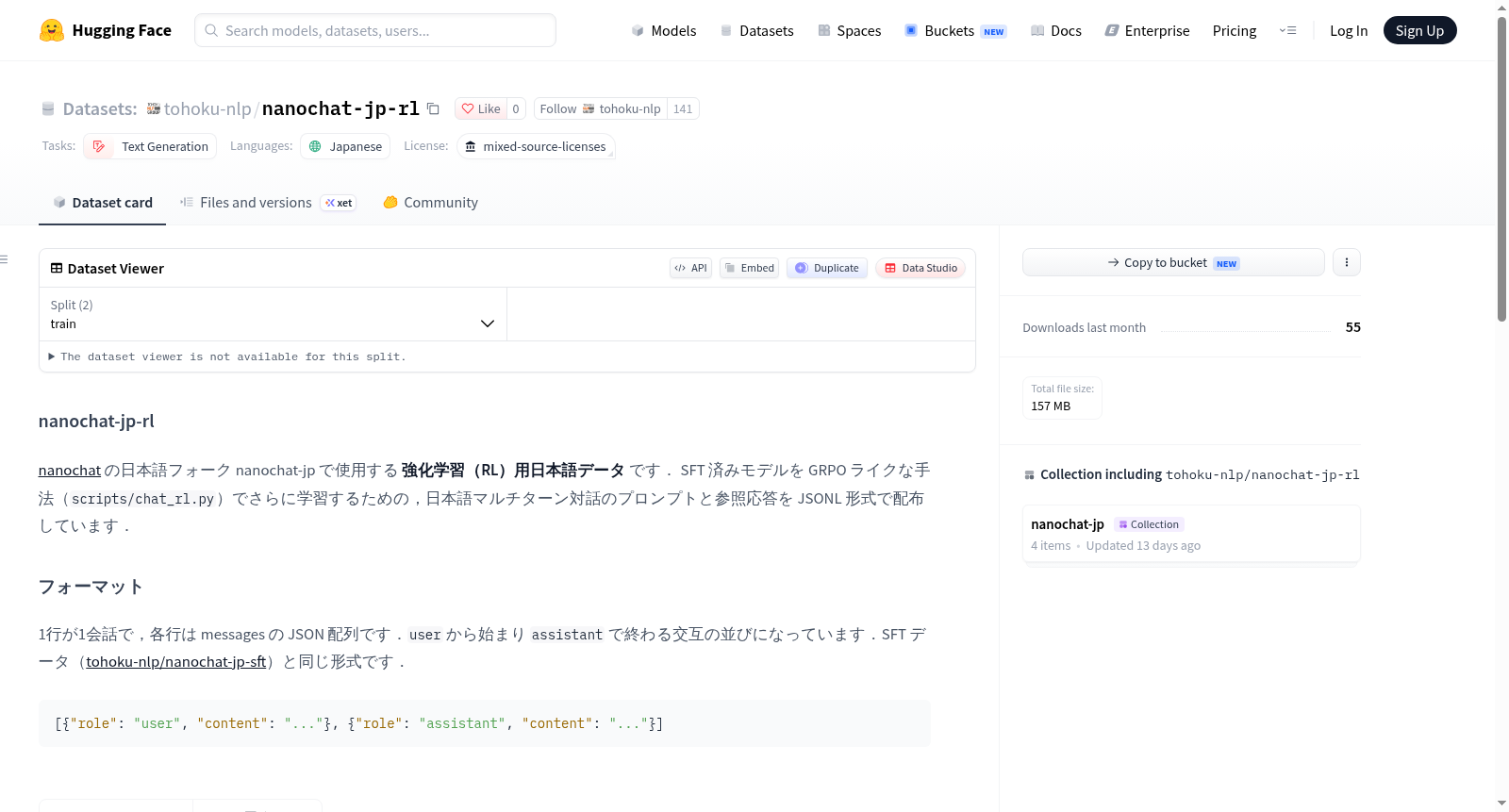
Task: Open the Split train dropdown
Action: pyautogui.click(x=273, y=314)
